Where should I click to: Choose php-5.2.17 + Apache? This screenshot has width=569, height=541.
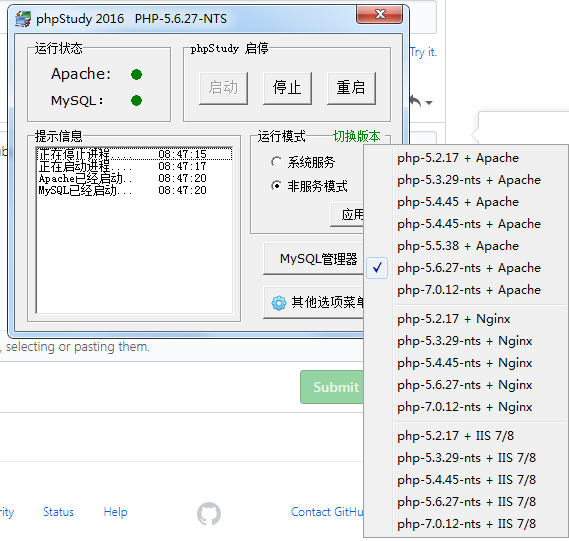tap(466, 158)
